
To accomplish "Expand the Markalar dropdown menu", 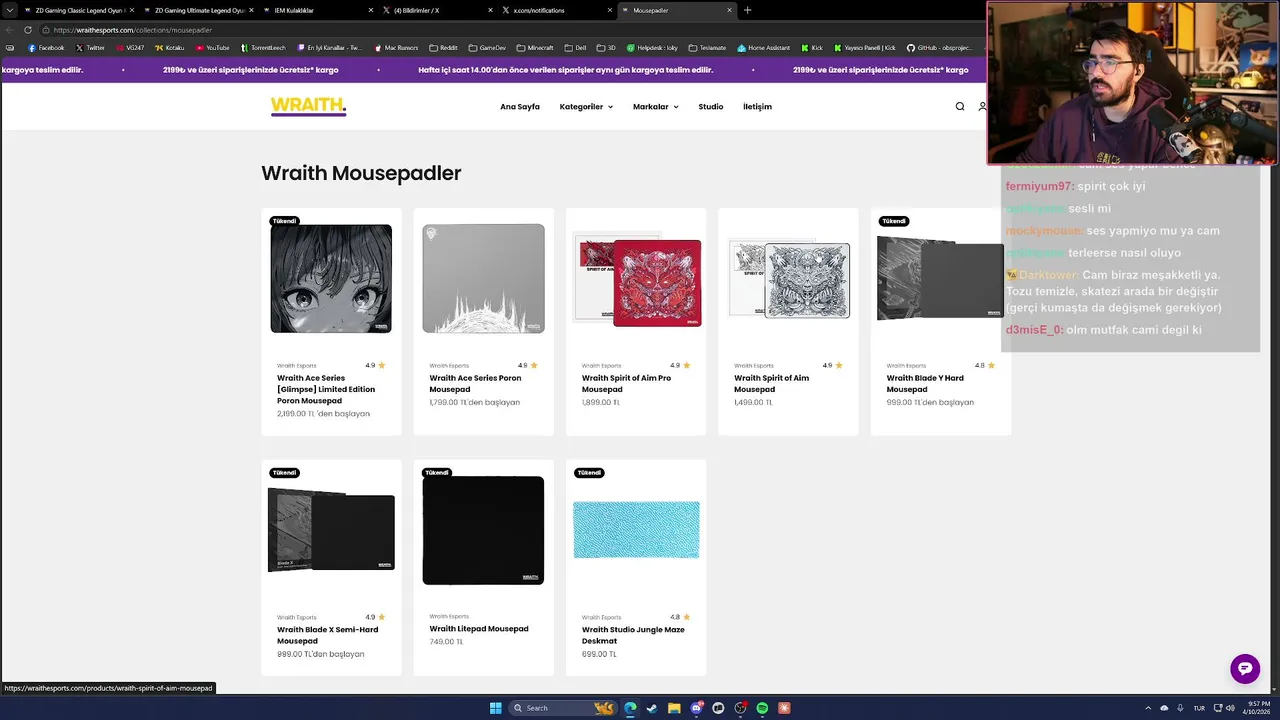I will [x=655, y=107].
